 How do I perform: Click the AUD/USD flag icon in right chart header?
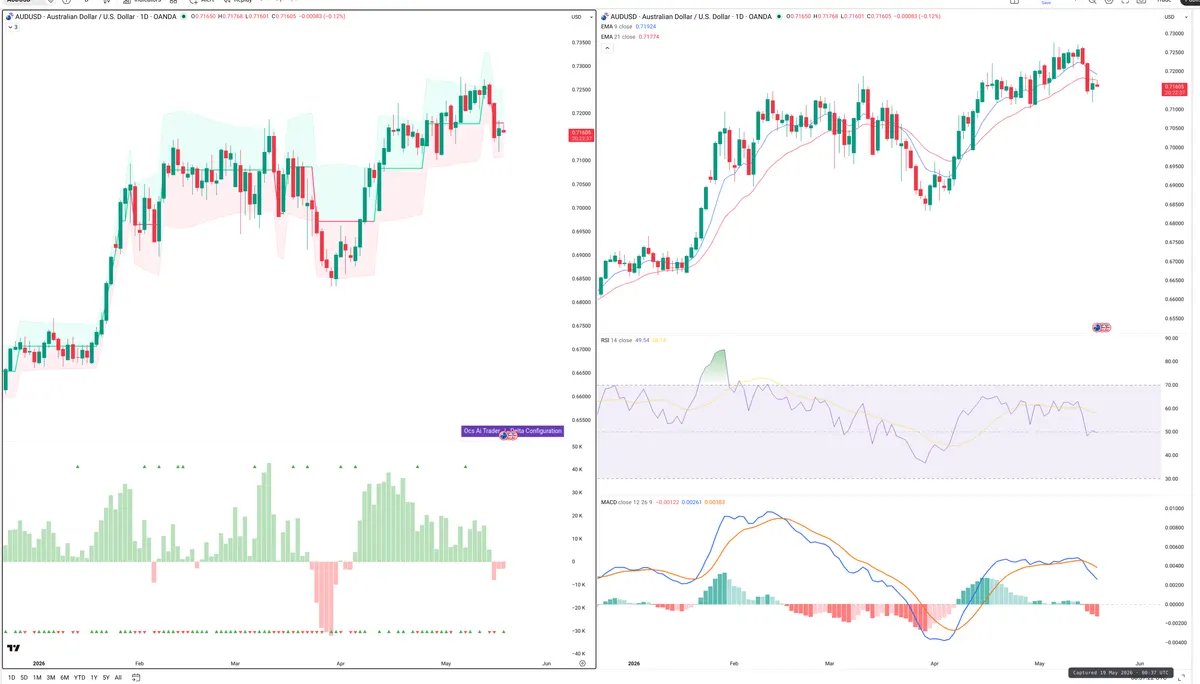pyautogui.click(x=604, y=17)
